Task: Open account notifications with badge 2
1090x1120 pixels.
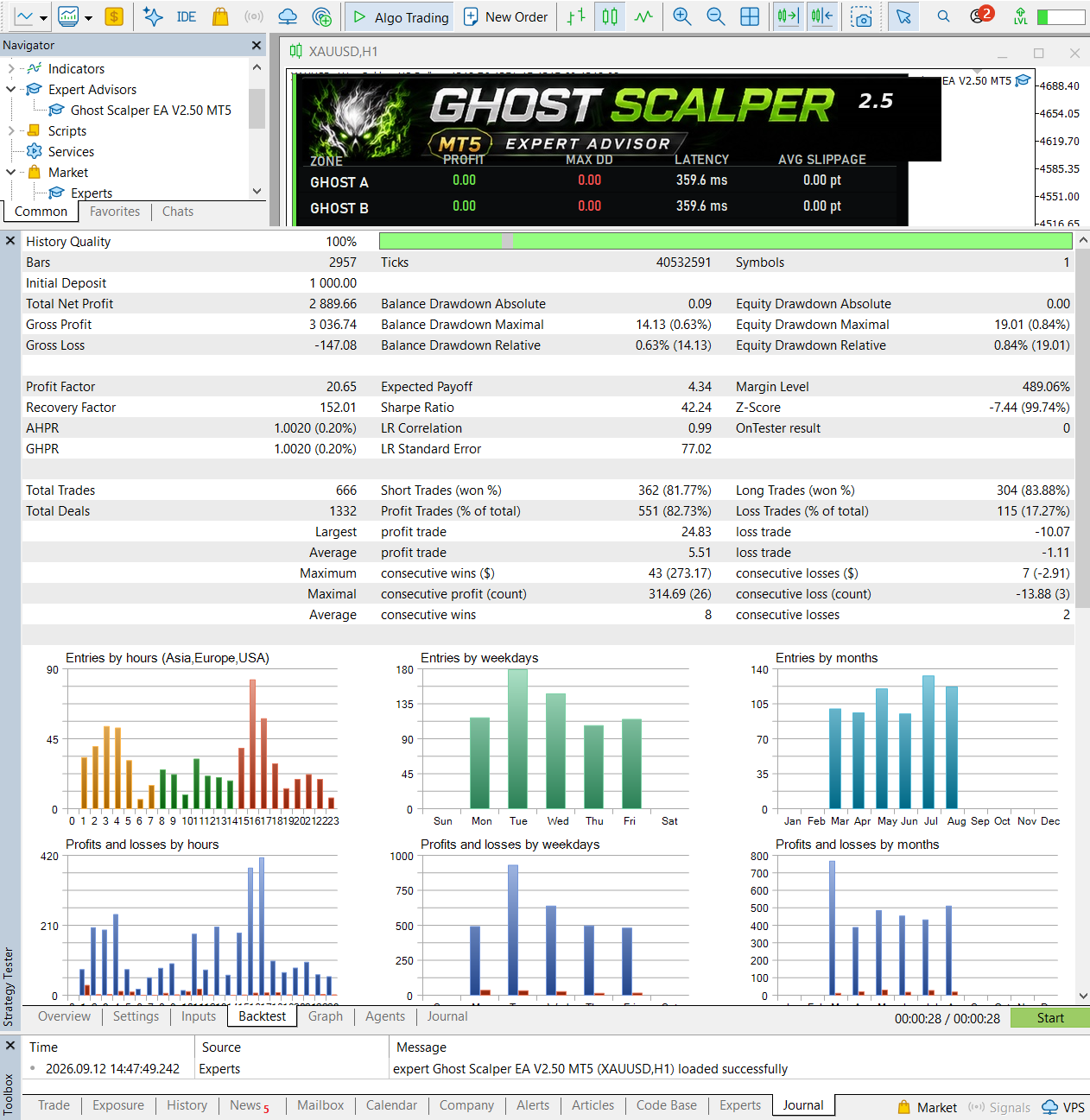Action: pyautogui.click(x=980, y=16)
